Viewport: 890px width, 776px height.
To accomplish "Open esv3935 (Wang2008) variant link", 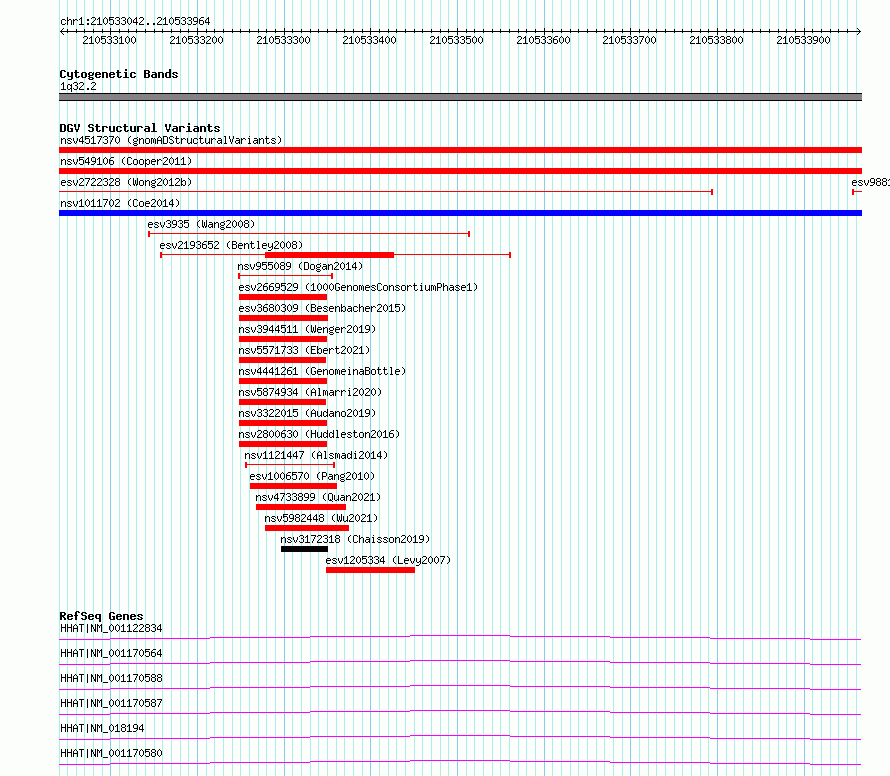I will (x=201, y=224).
